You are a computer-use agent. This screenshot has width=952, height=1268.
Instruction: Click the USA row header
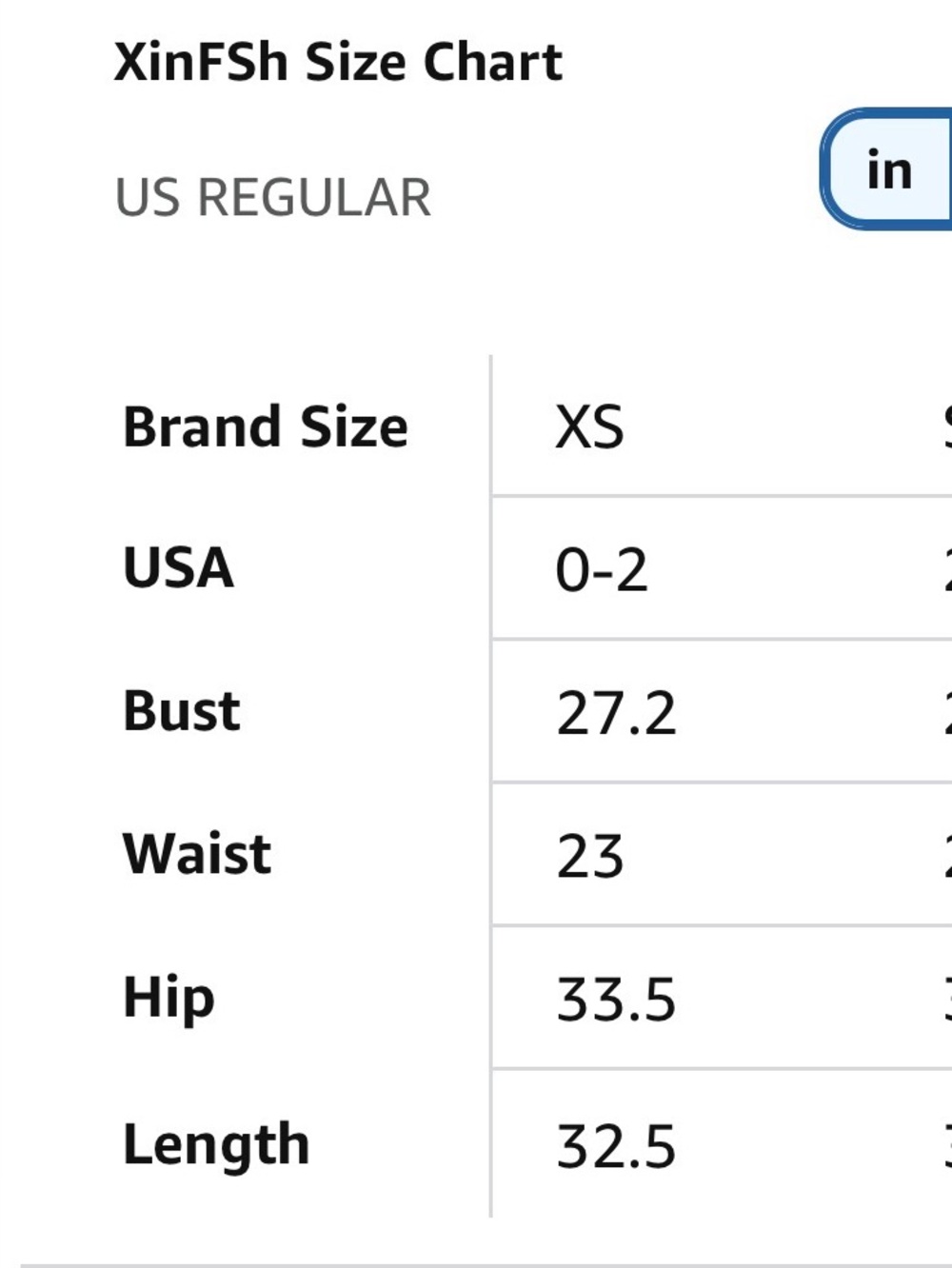178,568
